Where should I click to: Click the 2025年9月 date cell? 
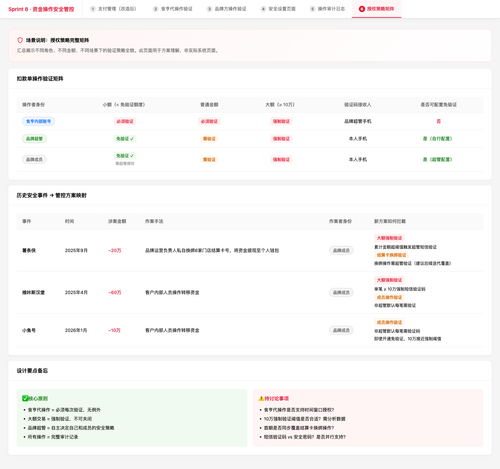click(76, 250)
